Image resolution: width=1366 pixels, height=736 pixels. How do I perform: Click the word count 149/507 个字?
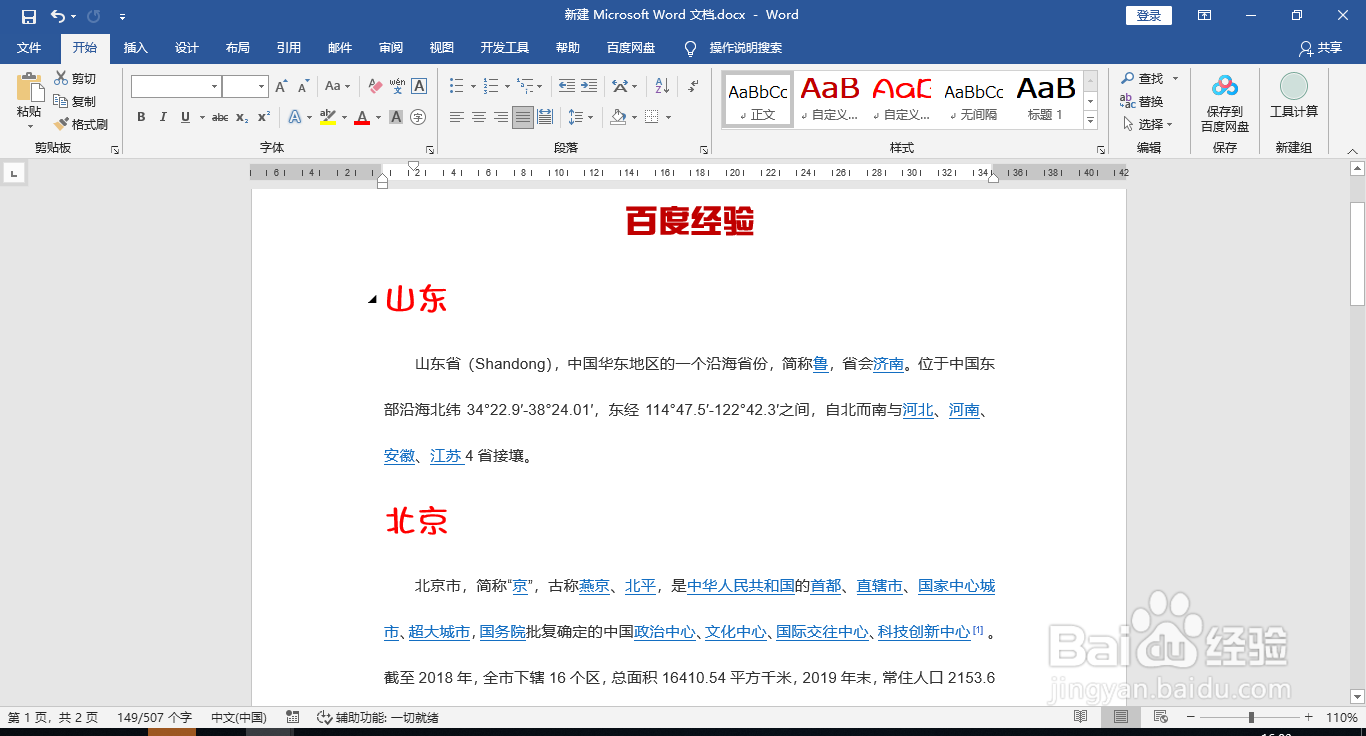click(154, 718)
